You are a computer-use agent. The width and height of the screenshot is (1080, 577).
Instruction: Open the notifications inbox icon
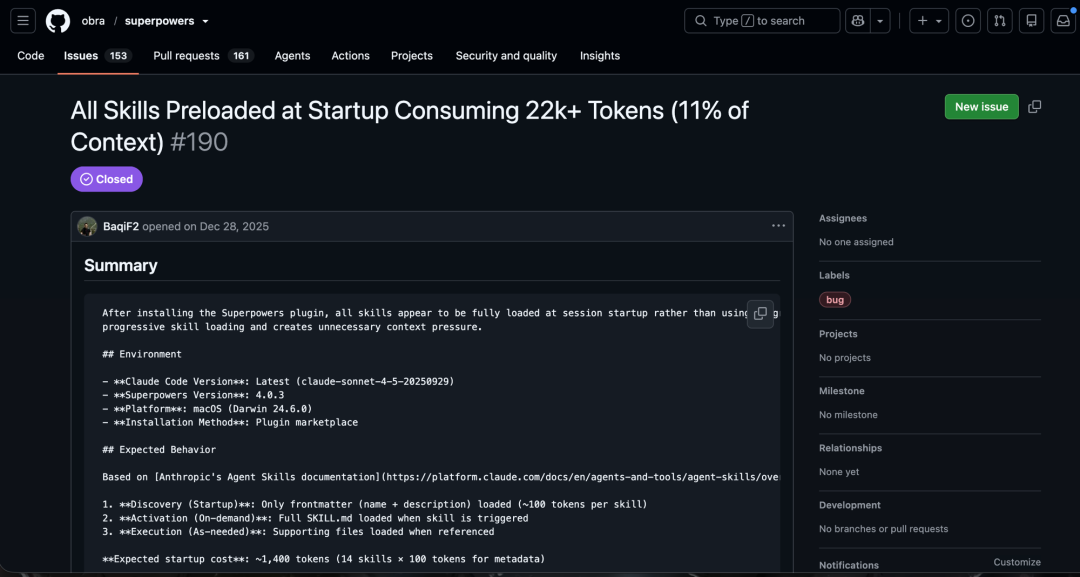pyautogui.click(x=1063, y=21)
